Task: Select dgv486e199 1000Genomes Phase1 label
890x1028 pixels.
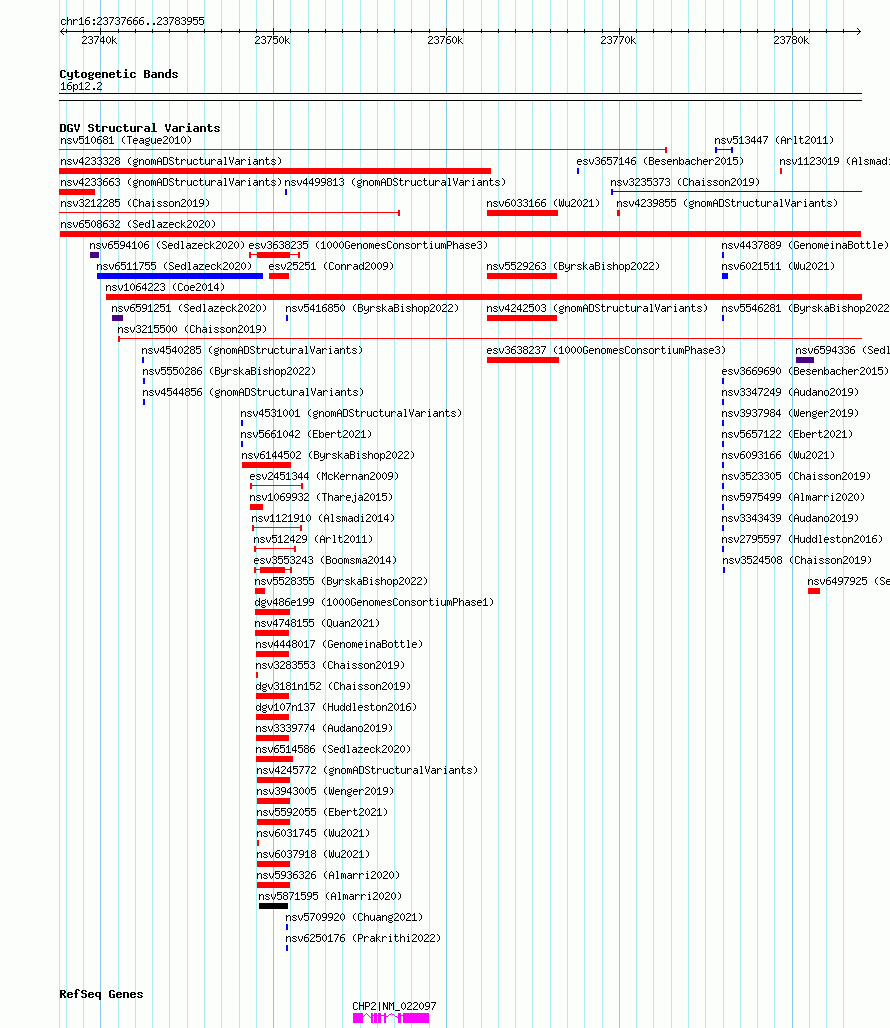Action: click(x=374, y=602)
